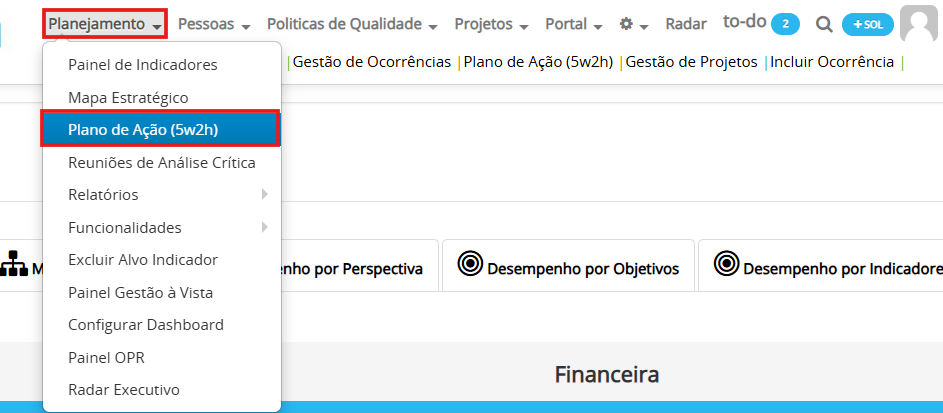
Task: Click the target icon on Desempenho por Objetivos
Action: pyautogui.click(x=470, y=264)
